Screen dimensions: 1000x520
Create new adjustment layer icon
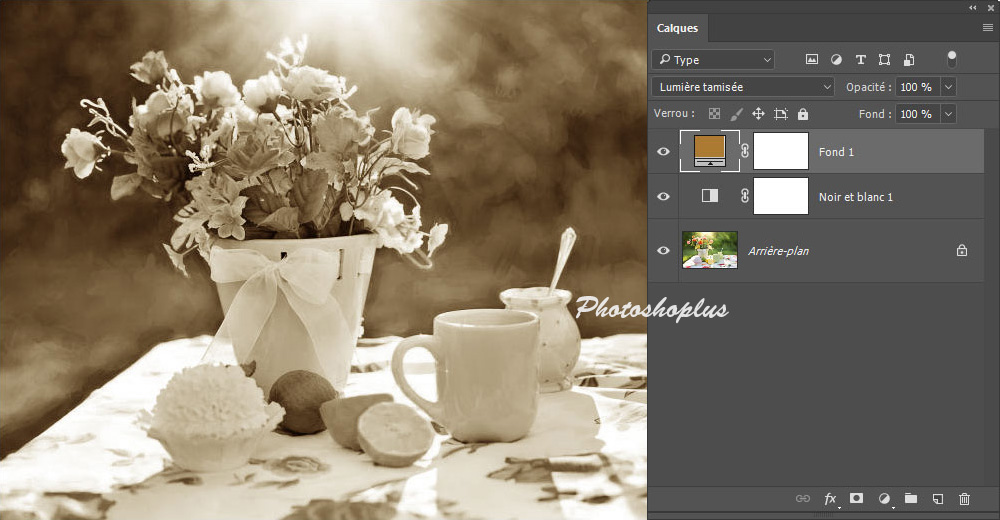tap(884, 498)
